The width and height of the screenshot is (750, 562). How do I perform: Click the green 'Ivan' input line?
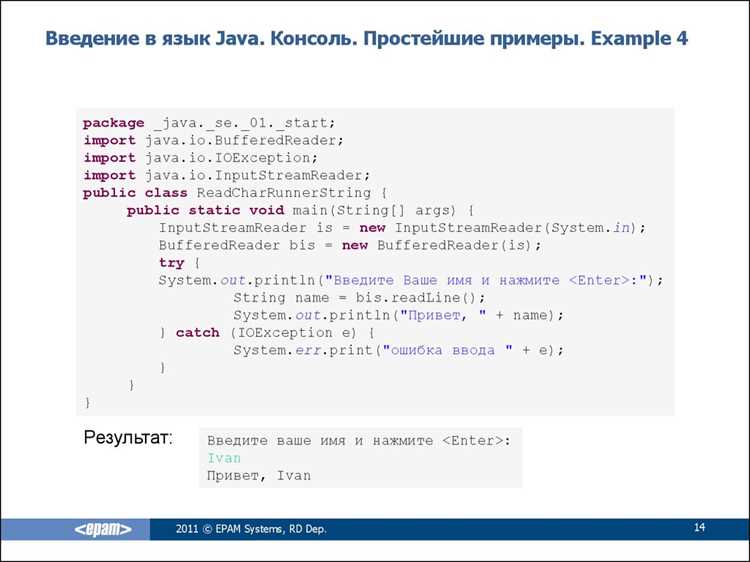(x=224, y=458)
